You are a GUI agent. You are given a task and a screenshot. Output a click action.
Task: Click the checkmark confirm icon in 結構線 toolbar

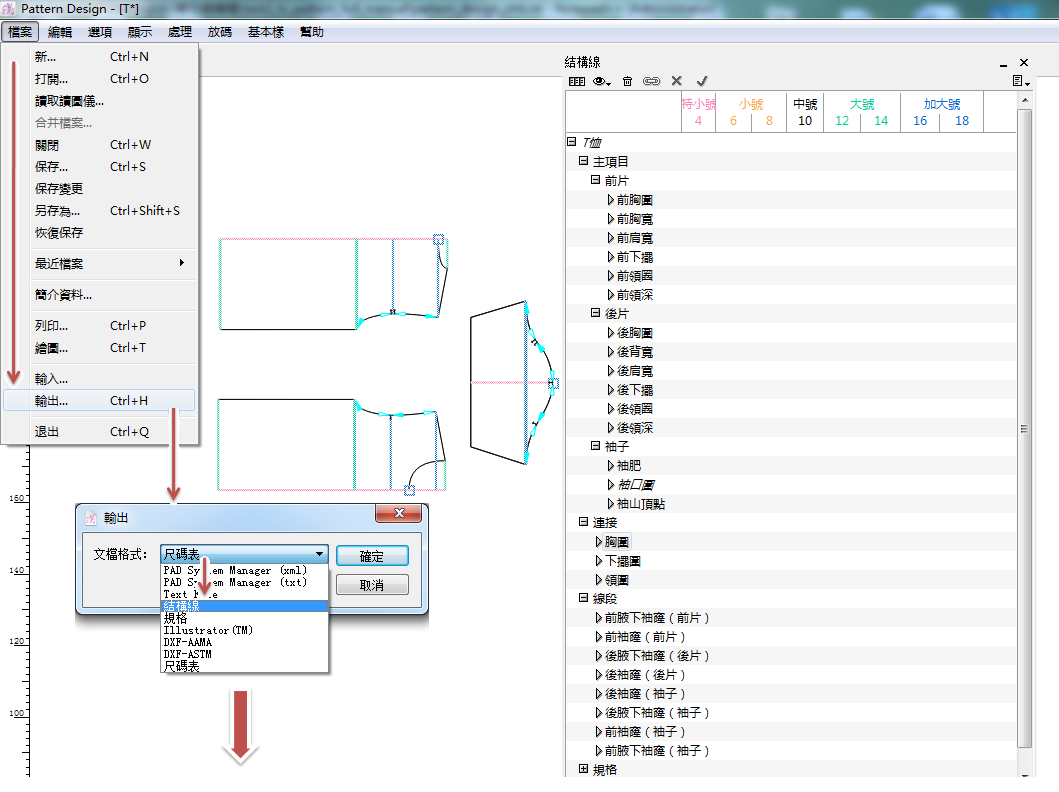(x=702, y=81)
